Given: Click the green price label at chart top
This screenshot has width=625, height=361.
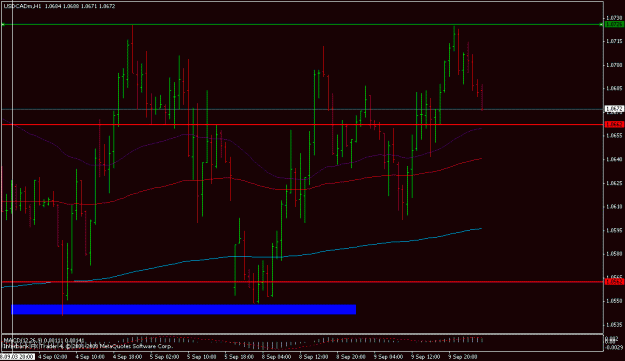Looking at the screenshot, I should pos(614,25).
